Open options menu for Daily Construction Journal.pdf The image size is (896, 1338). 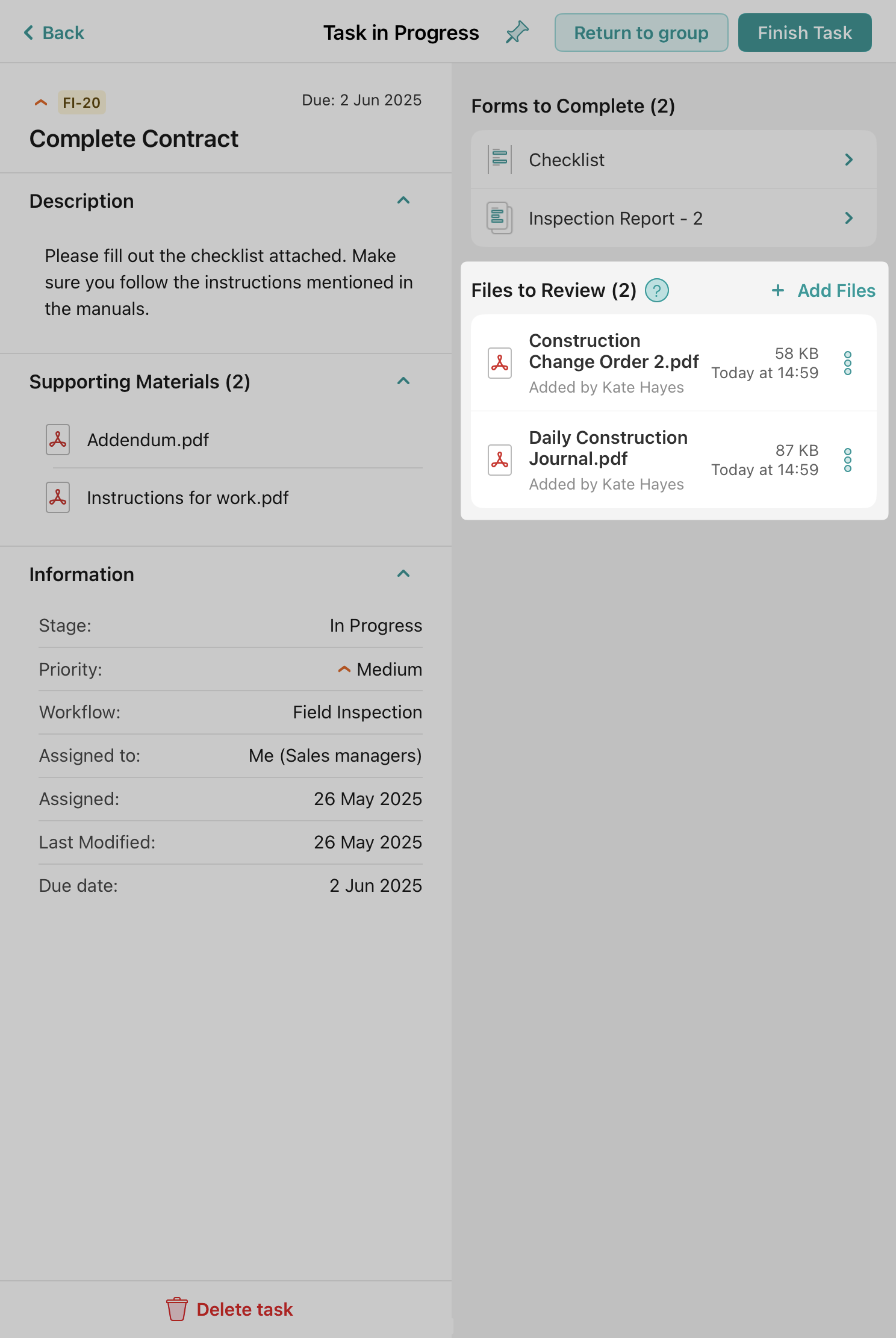[847, 460]
